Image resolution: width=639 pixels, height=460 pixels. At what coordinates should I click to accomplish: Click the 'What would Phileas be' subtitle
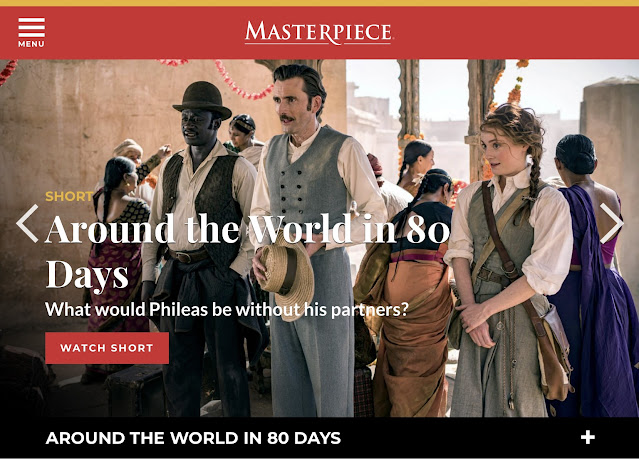coord(227,310)
